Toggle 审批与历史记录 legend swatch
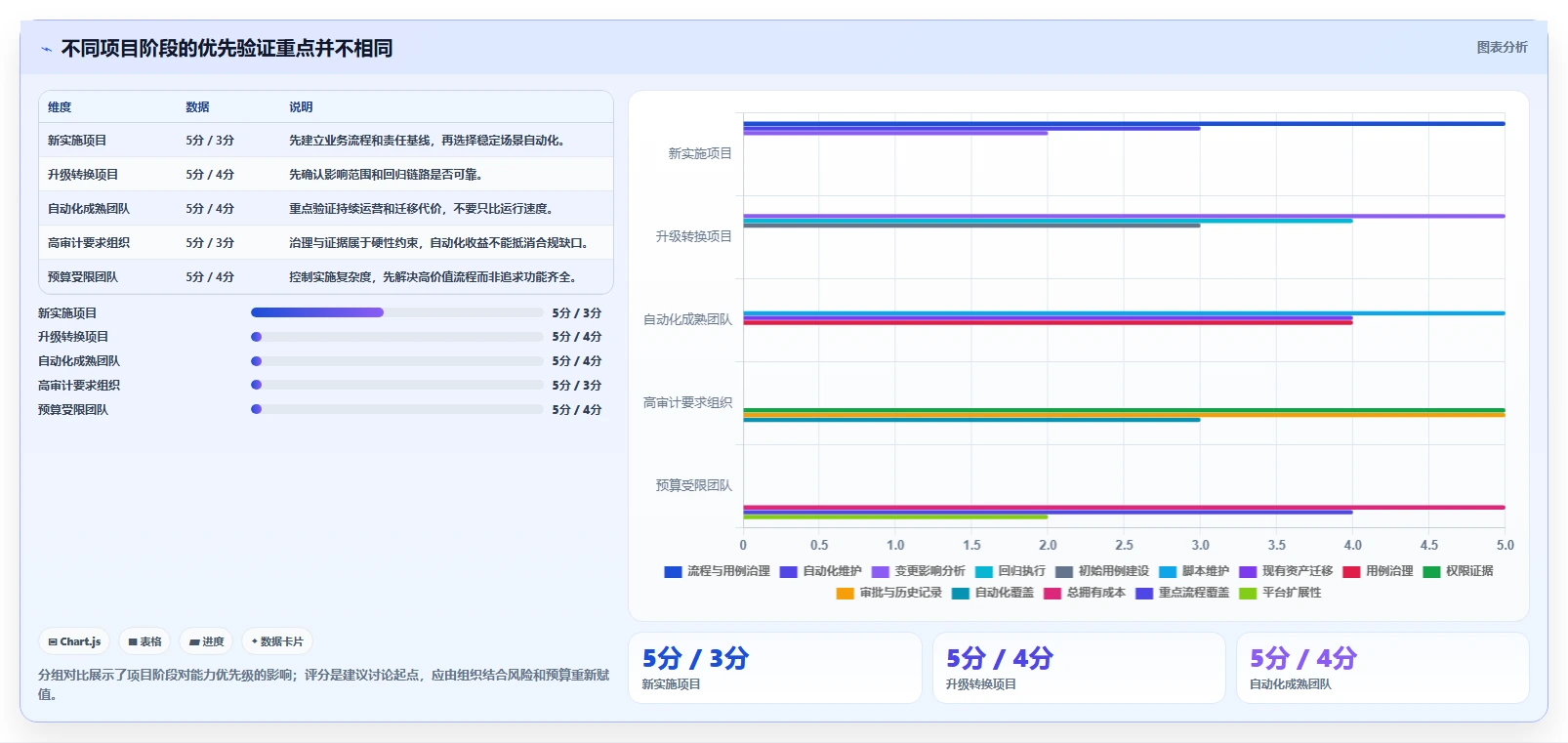 (x=846, y=593)
